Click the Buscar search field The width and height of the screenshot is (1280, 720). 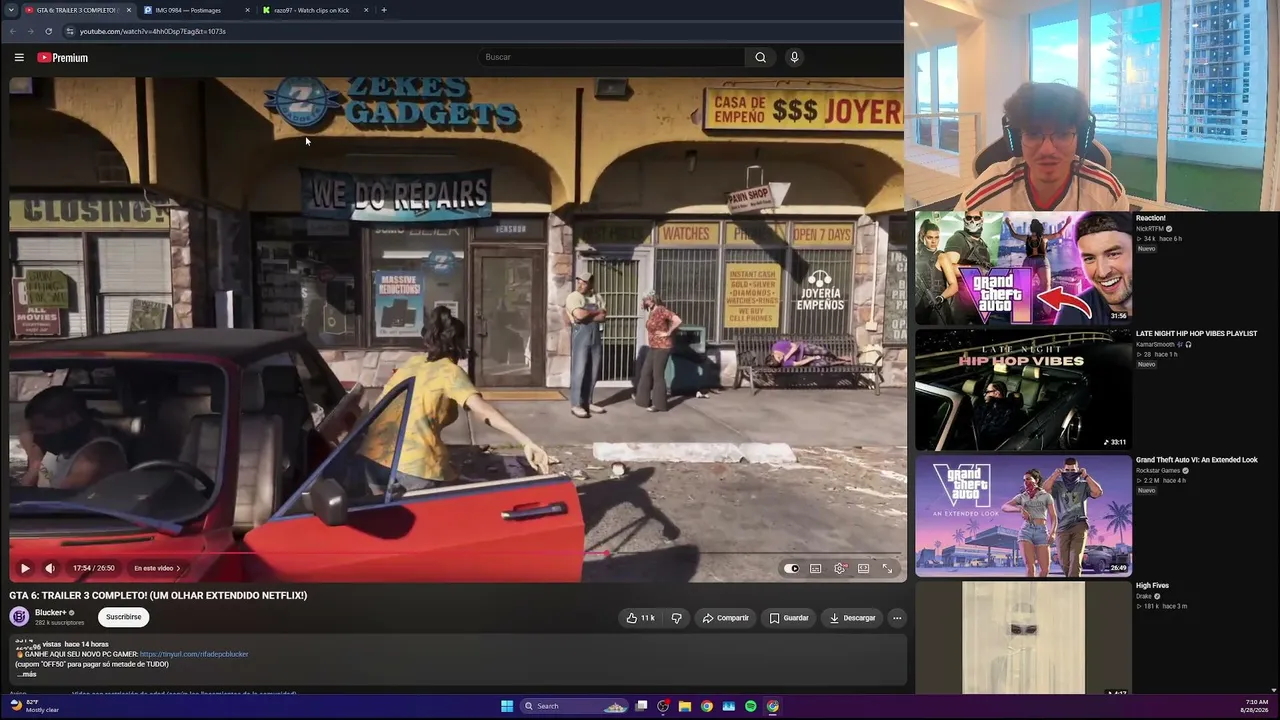pyautogui.click(x=611, y=57)
